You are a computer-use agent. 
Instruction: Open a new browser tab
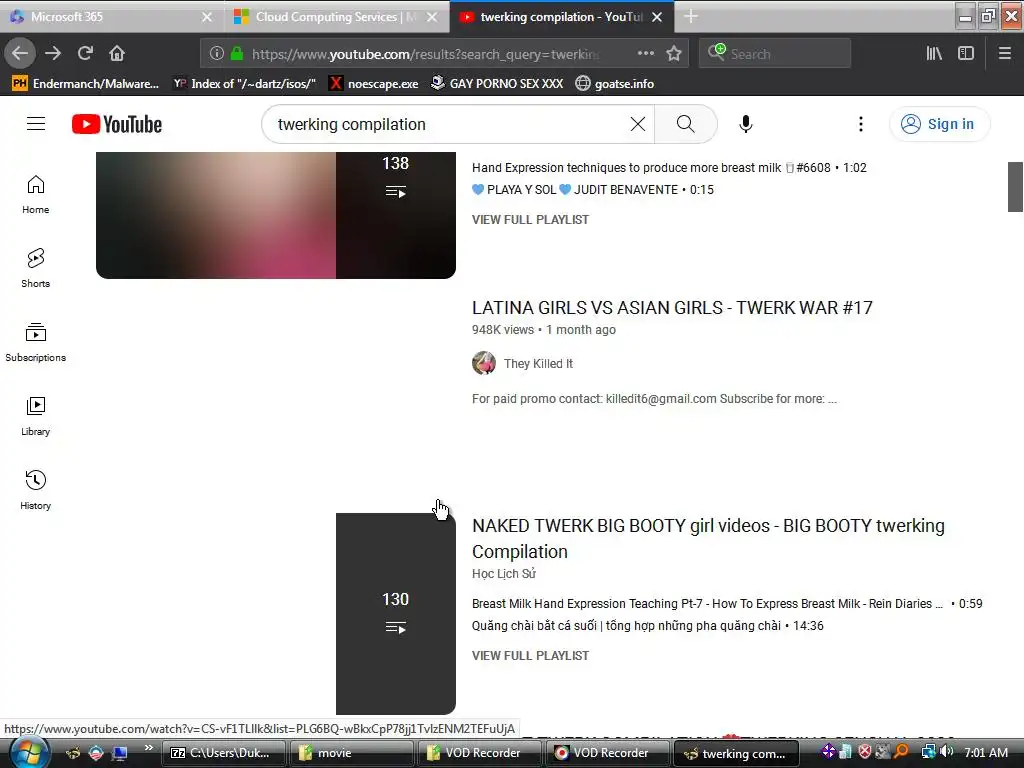tap(691, 17)
